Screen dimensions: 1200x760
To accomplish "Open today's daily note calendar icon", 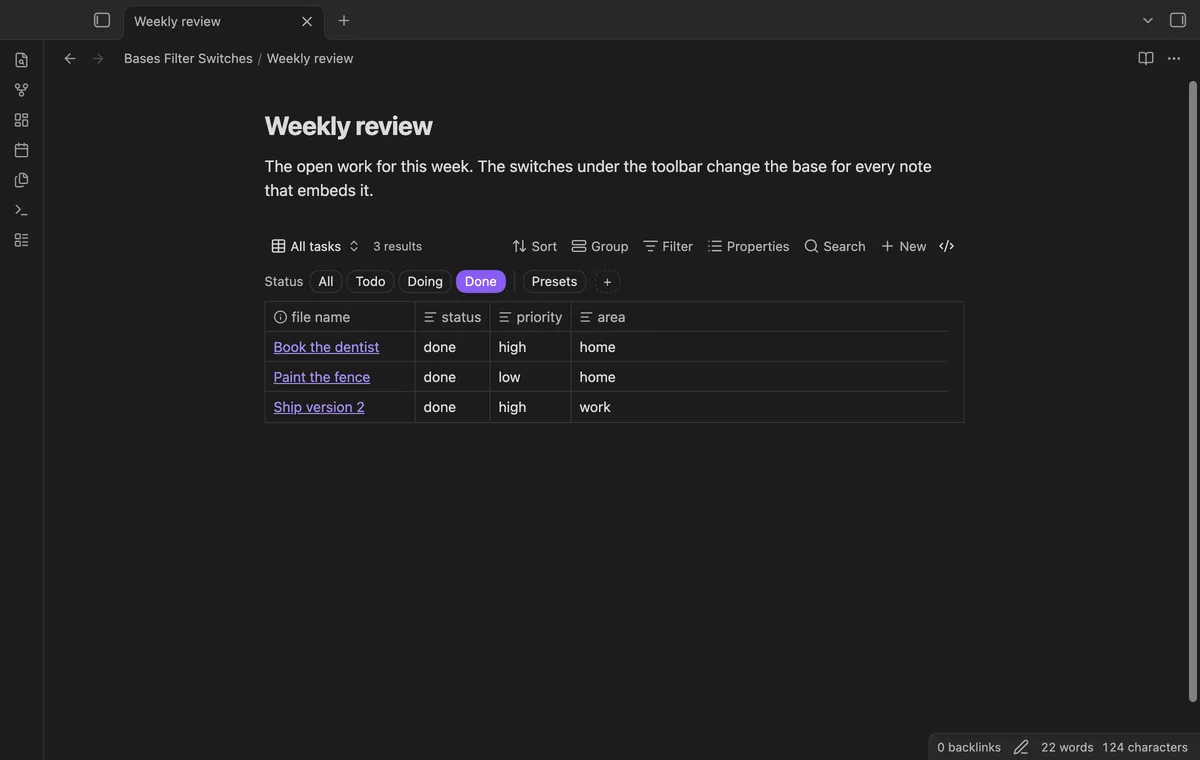I will [21, 150].
